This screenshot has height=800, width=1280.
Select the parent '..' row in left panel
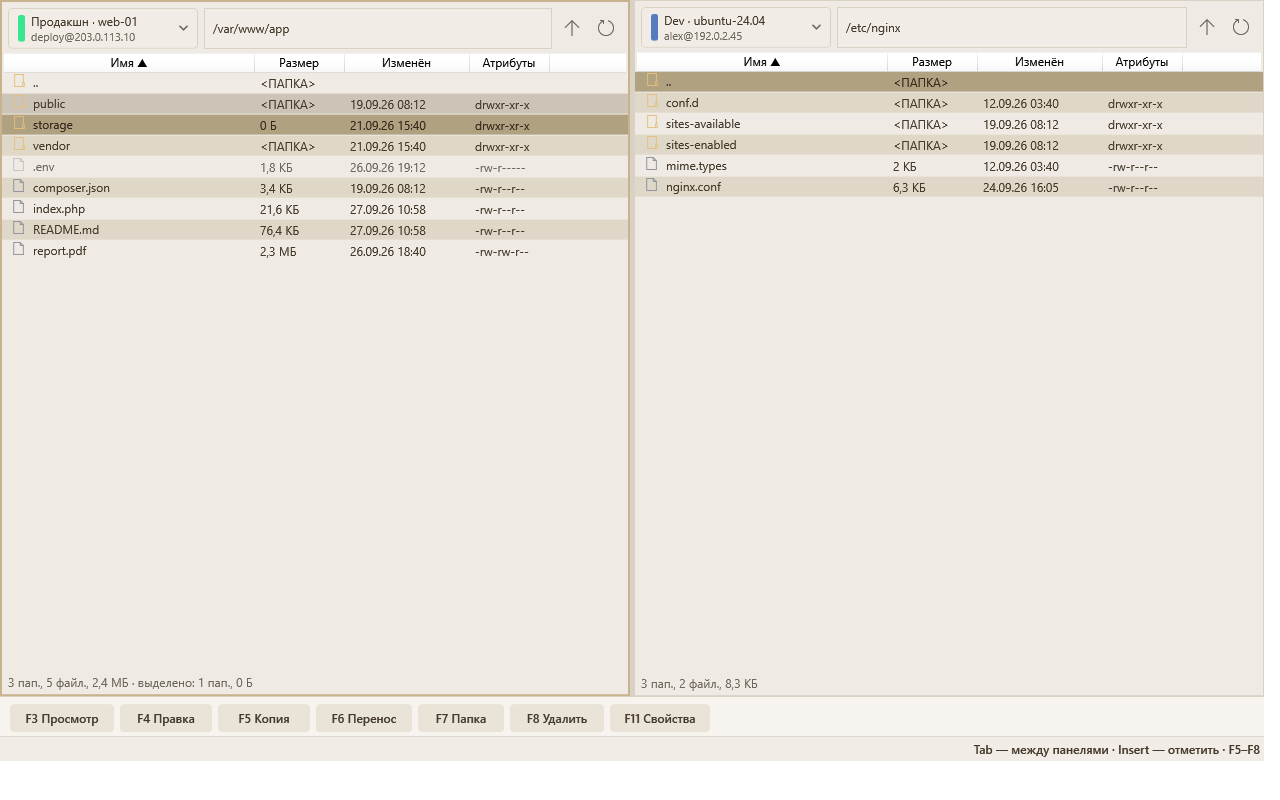[x=315, y=83]
